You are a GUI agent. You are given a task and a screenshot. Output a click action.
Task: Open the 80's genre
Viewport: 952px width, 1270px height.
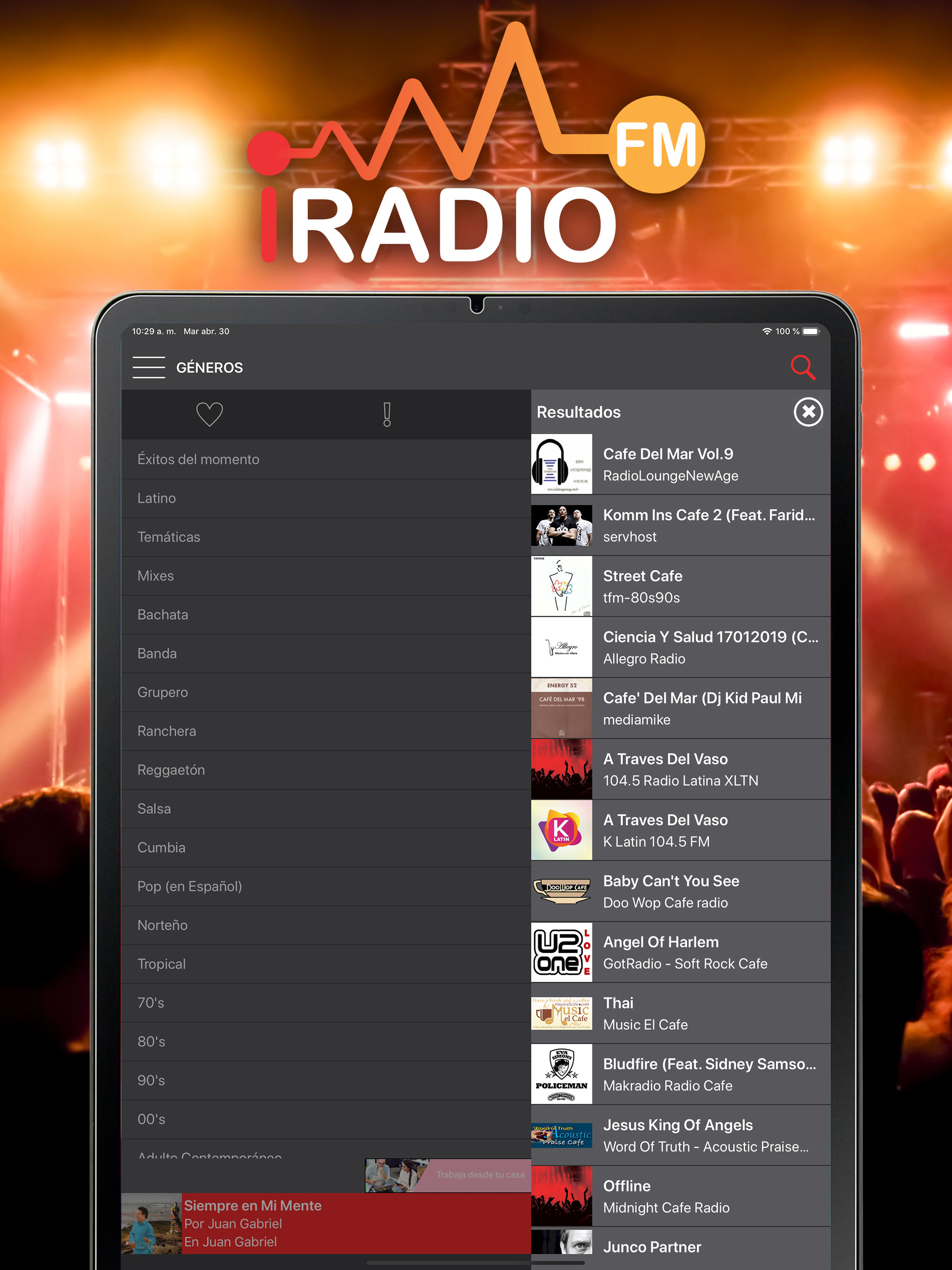point(326,1041)
